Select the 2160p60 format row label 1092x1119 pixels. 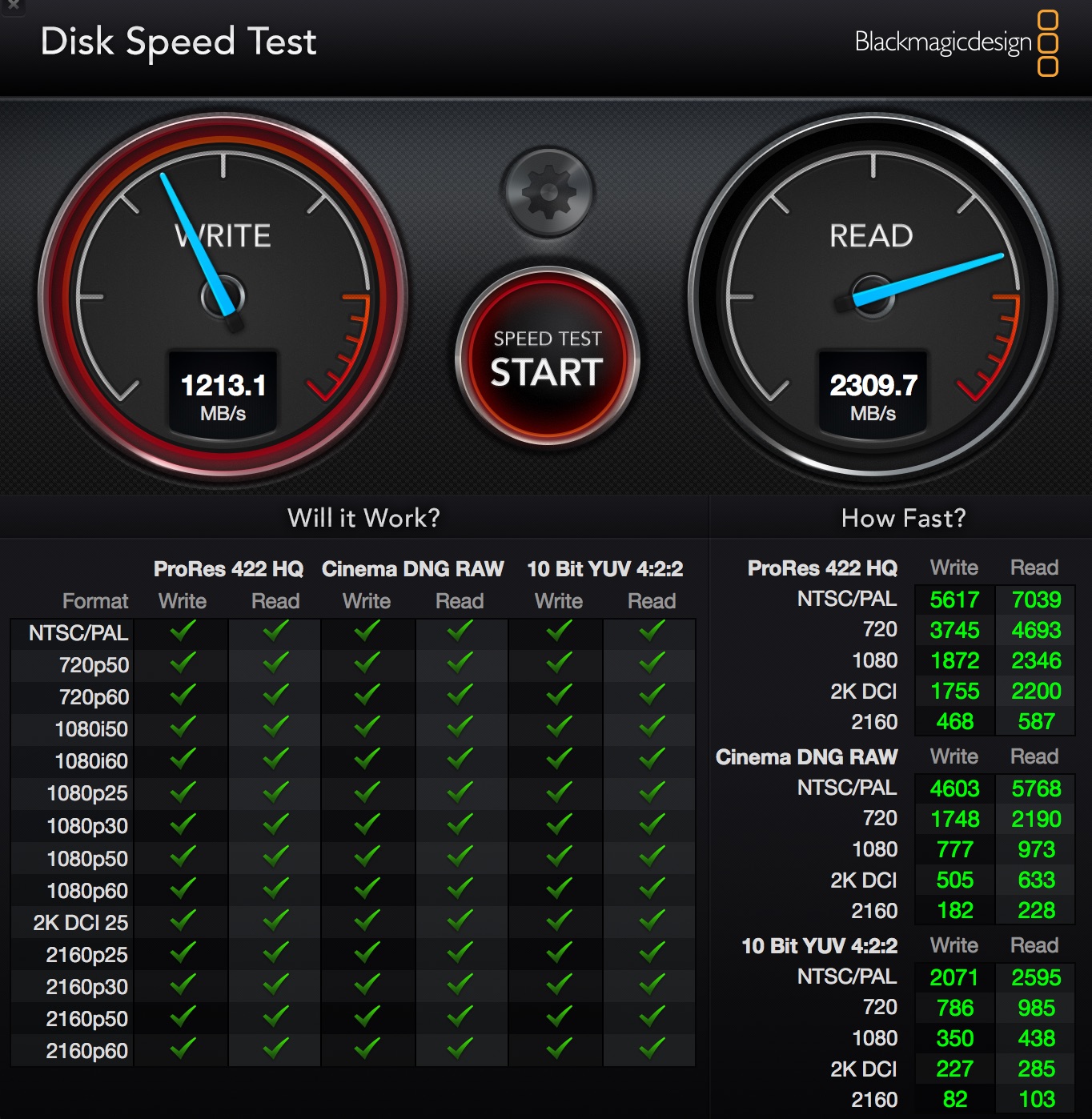tap(86, 1051)
